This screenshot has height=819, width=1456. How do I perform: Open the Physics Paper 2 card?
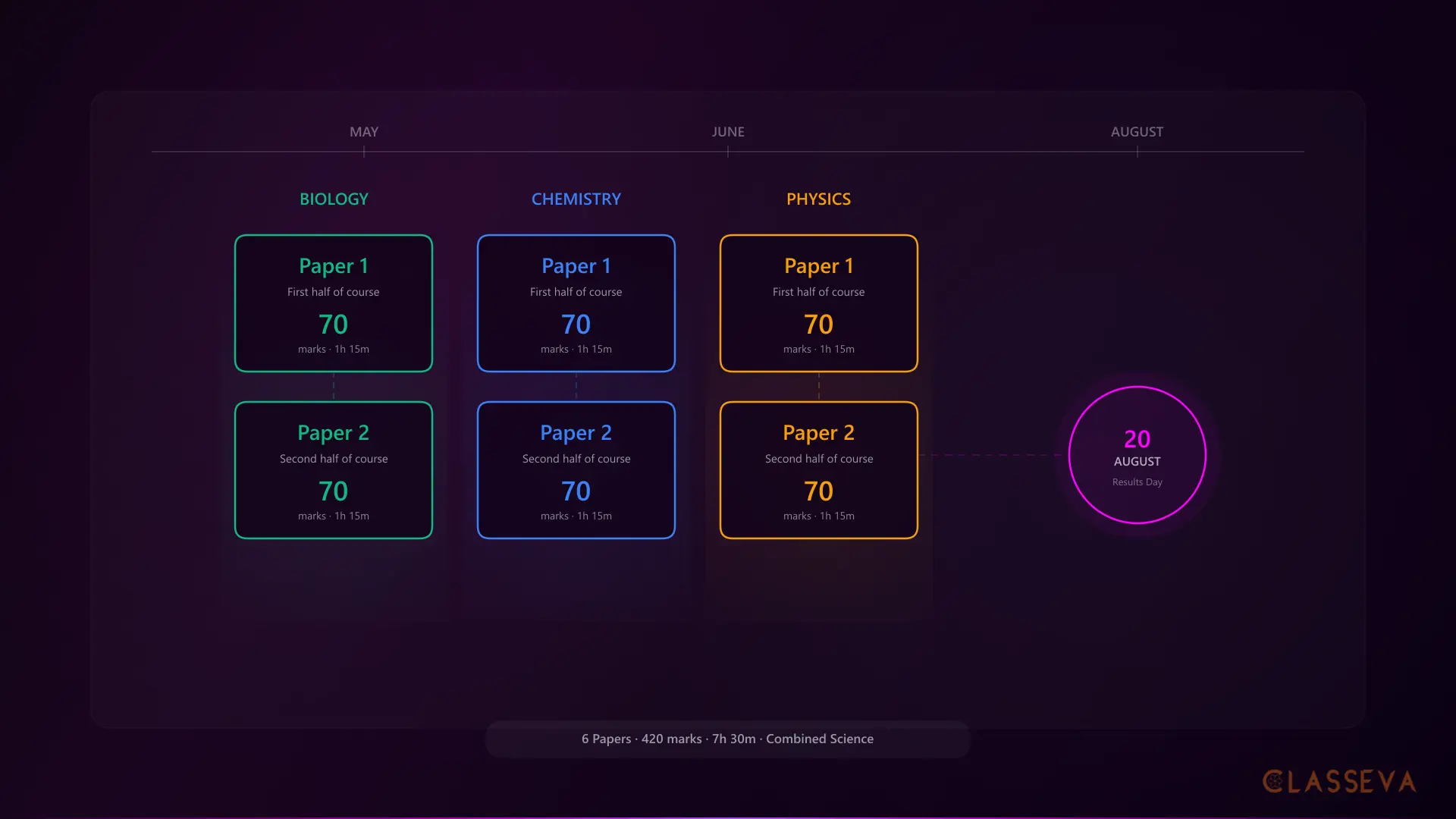tap(819, 470)
